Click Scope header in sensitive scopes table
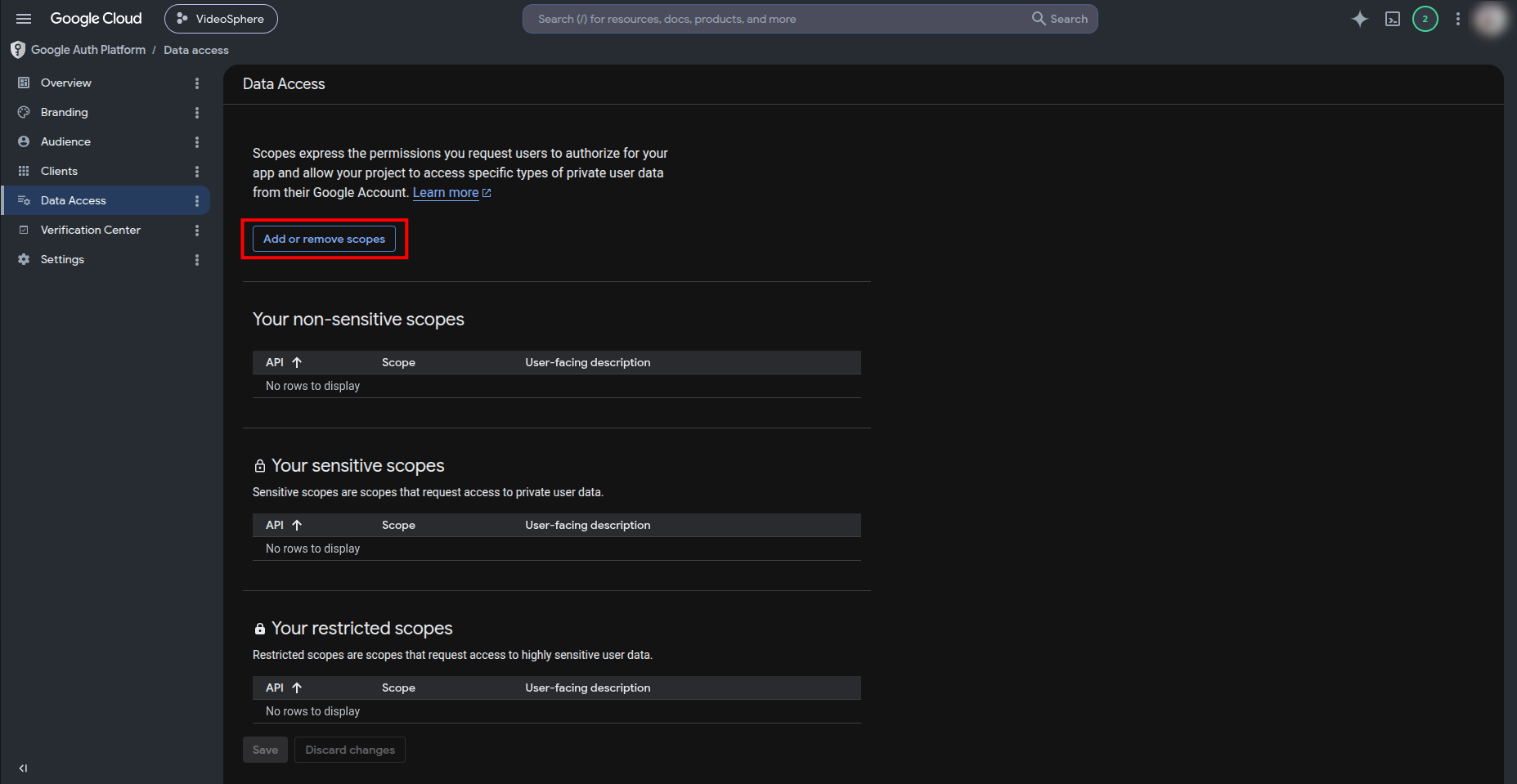Image resolution: width=1517 pixels, height=784 pixels. coord(398,525)
